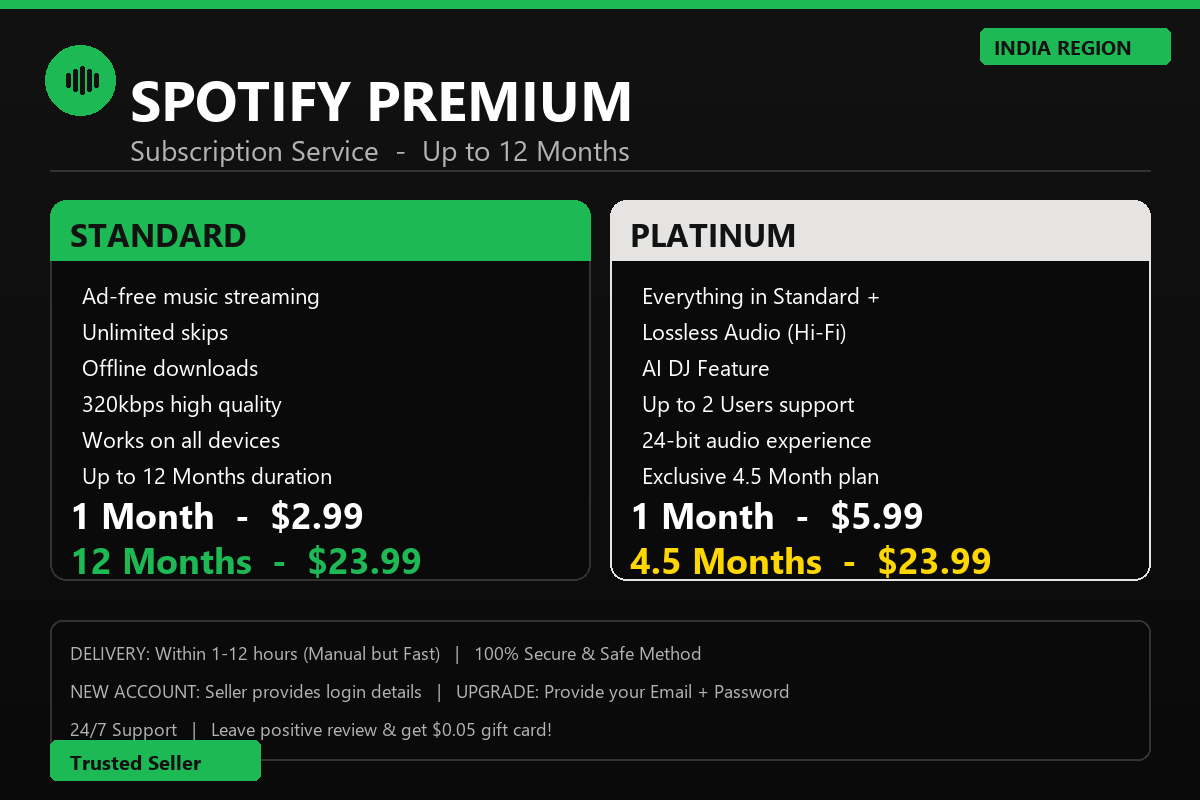Open the PLATINUM plan header
This screenshot has width=1200, height=800.
pos(880,232)
